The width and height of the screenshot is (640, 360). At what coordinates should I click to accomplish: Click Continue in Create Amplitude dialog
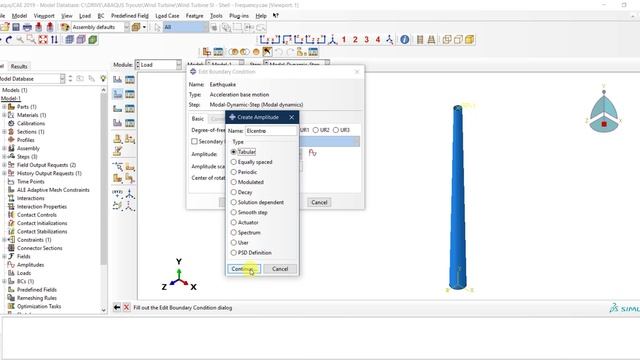(x=244, y=269)
